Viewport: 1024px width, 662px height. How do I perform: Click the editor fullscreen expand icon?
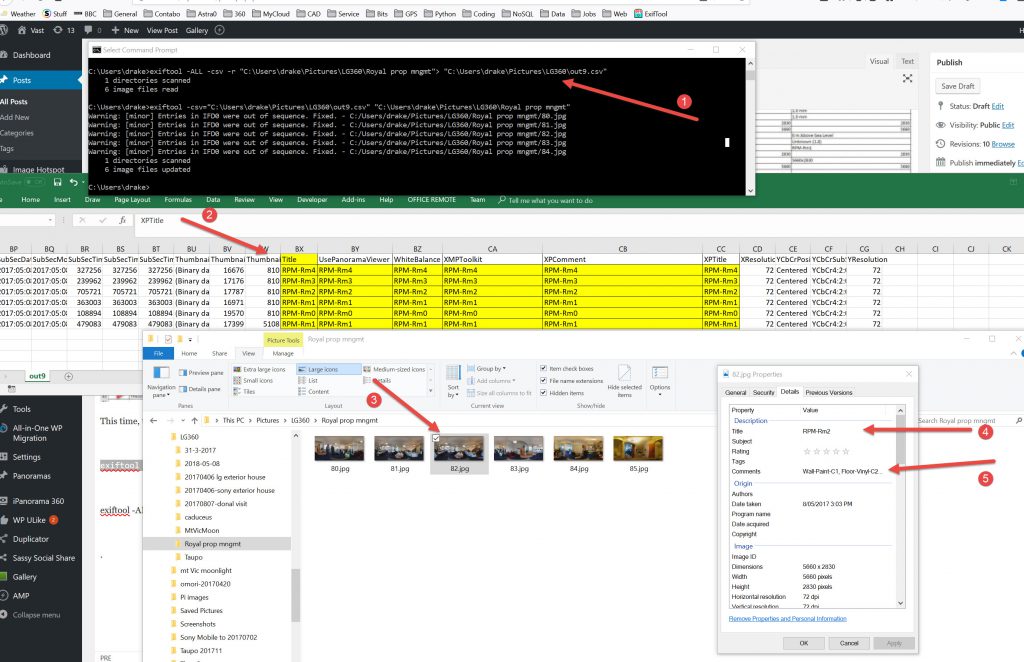point(907,78)
